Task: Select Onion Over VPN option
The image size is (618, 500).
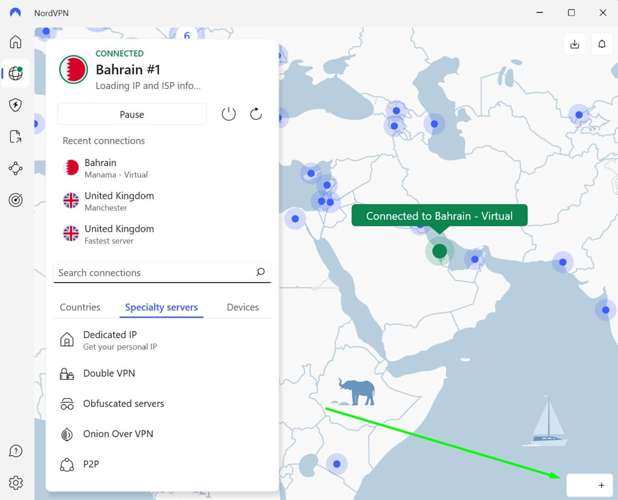Action: 118,434
